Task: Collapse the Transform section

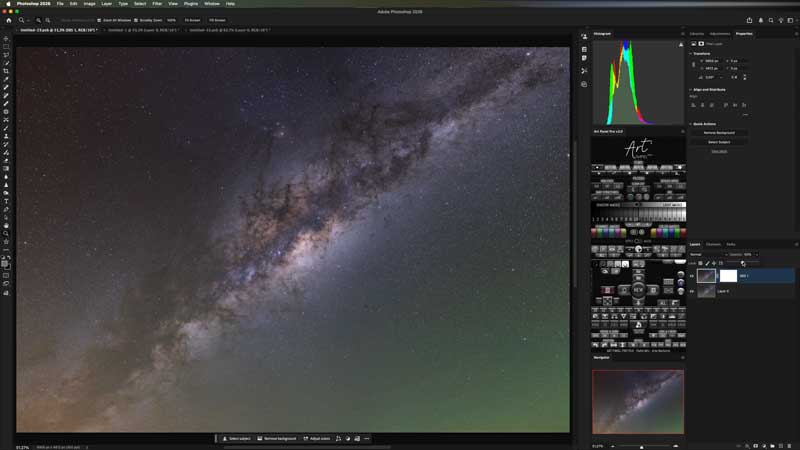Action: (690, 53)
